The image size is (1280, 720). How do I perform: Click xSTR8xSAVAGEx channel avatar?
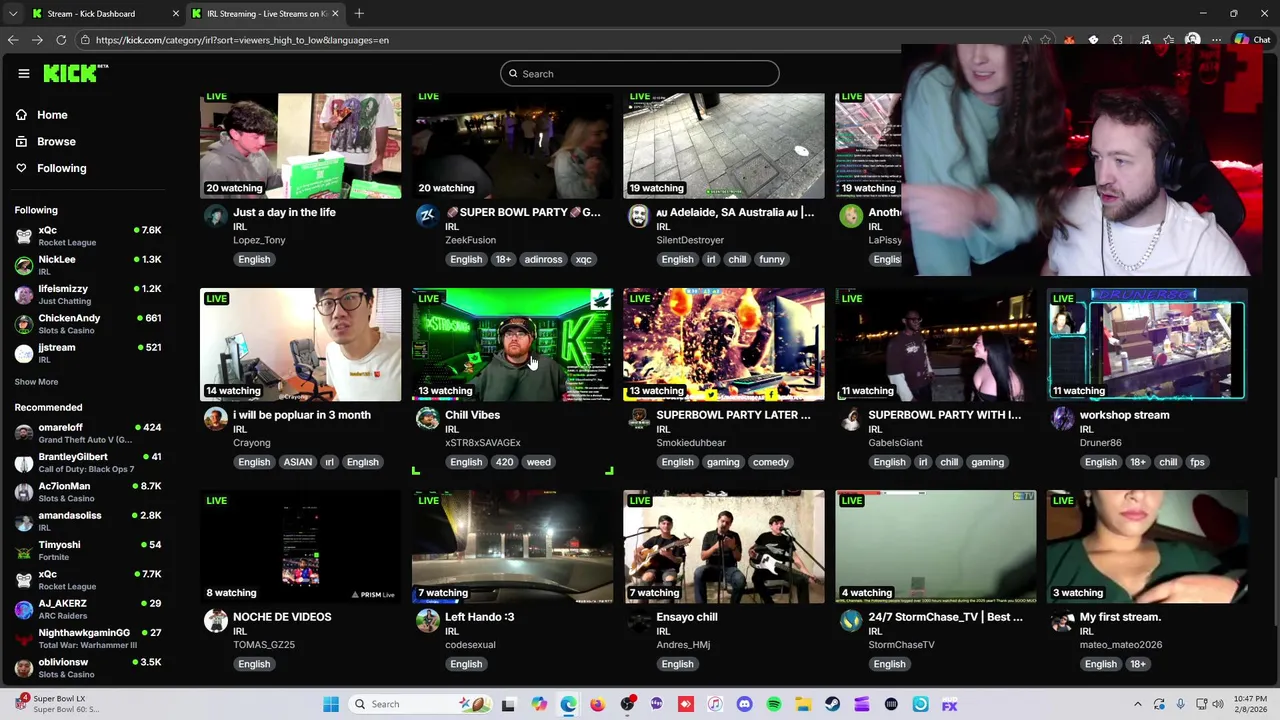click(x=427, y=418)
